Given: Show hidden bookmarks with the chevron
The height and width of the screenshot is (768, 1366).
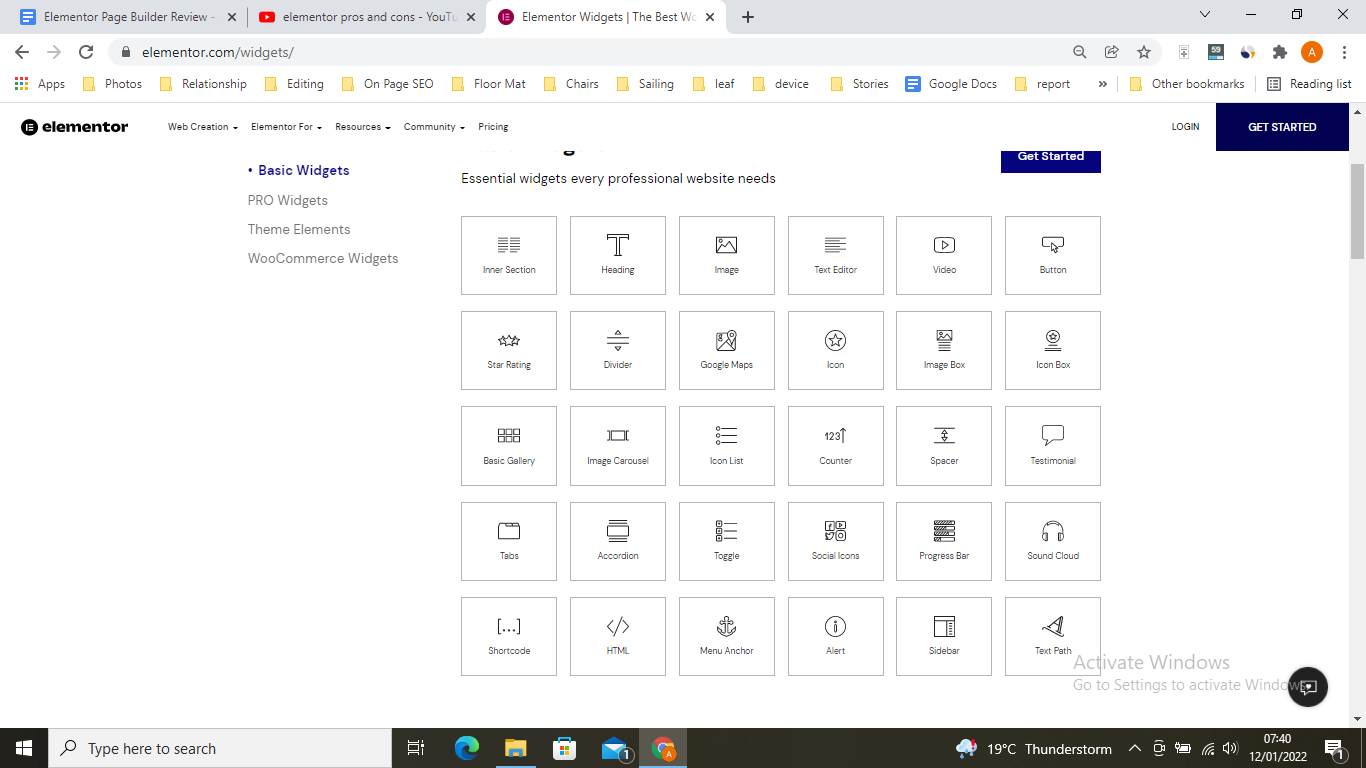Looking at the screenshot, I should pyautogui.click(x=1102, y=84).
